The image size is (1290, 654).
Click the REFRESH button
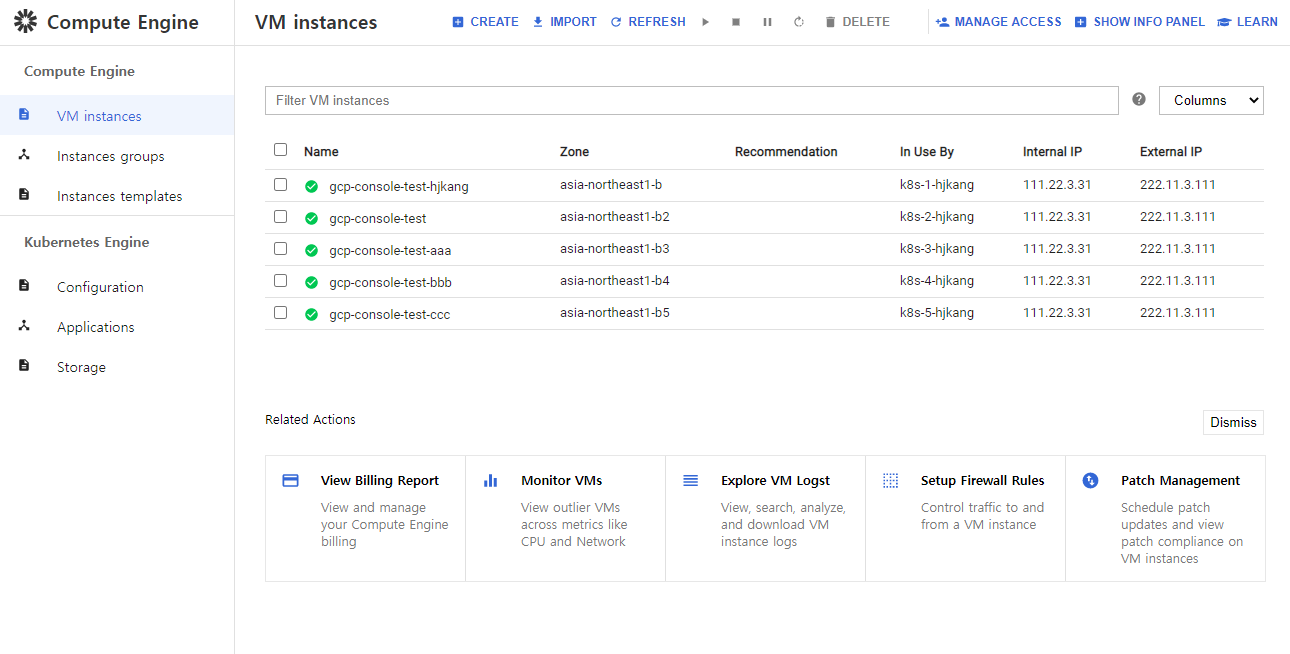click(x=648, y=22)
